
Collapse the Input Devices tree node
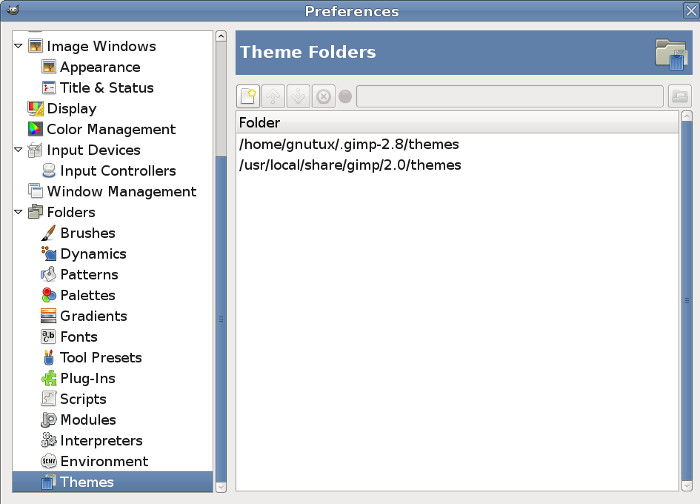tap(18, 150)
